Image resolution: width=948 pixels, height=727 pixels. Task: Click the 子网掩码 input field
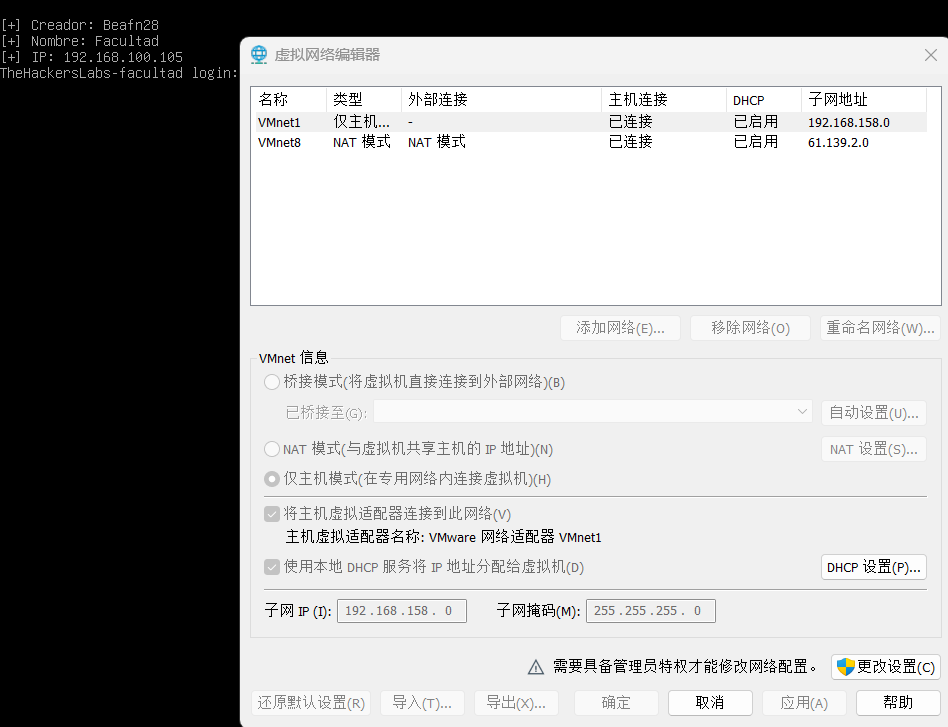(x=650, y=610)
